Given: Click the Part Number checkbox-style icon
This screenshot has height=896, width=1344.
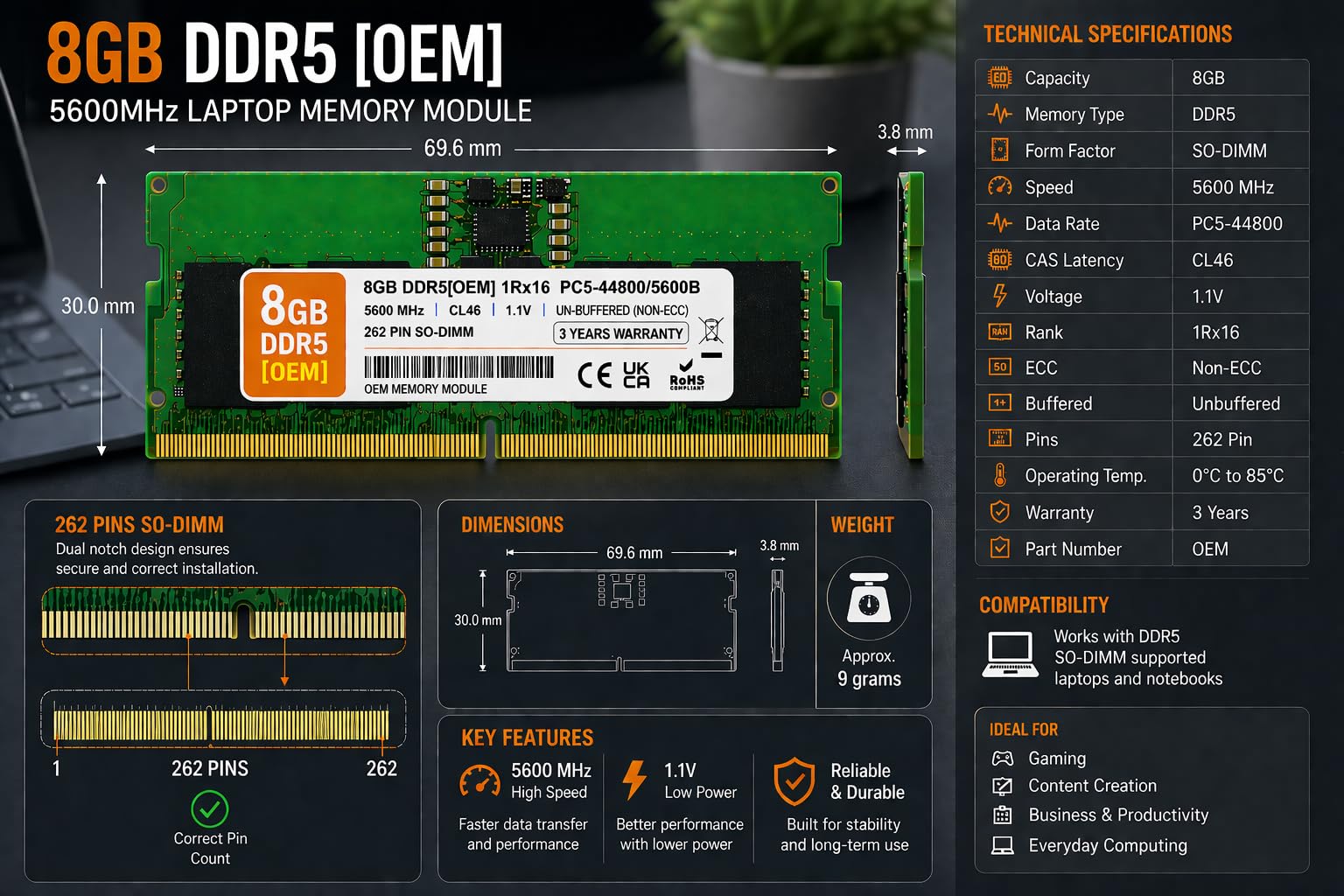Looking at the screenshot, I should [x=999, y=549].
